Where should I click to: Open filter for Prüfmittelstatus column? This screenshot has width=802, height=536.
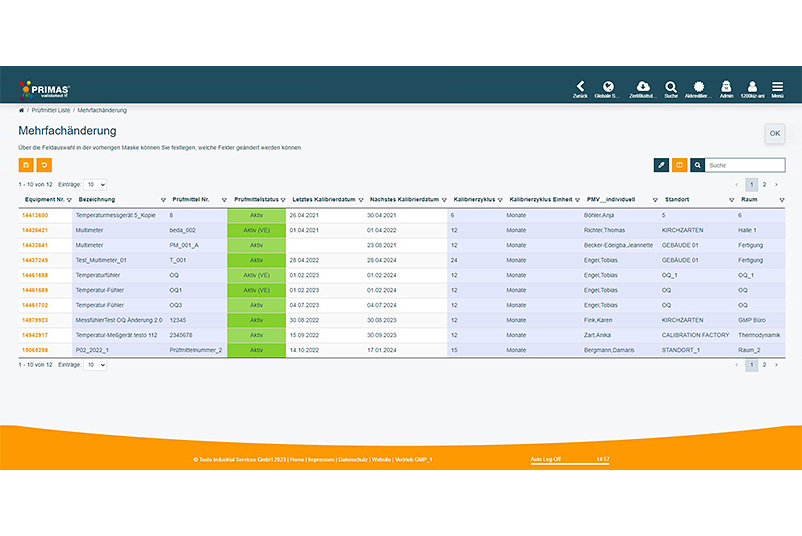click(283, 200)
